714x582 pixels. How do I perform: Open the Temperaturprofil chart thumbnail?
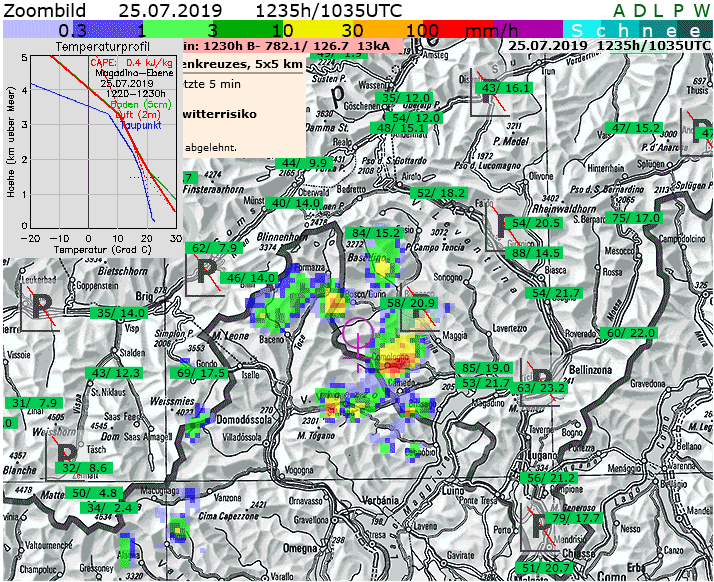pos(93,148)
